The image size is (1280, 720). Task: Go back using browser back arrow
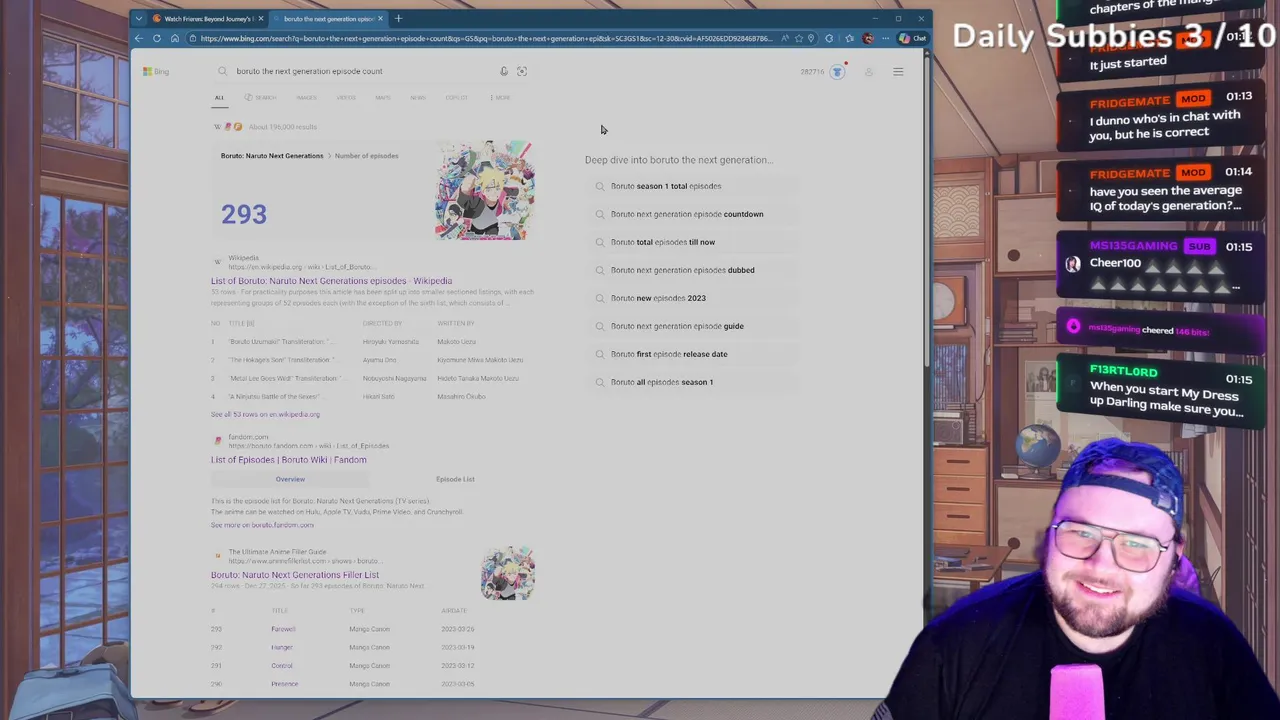[x=139, y=38]
